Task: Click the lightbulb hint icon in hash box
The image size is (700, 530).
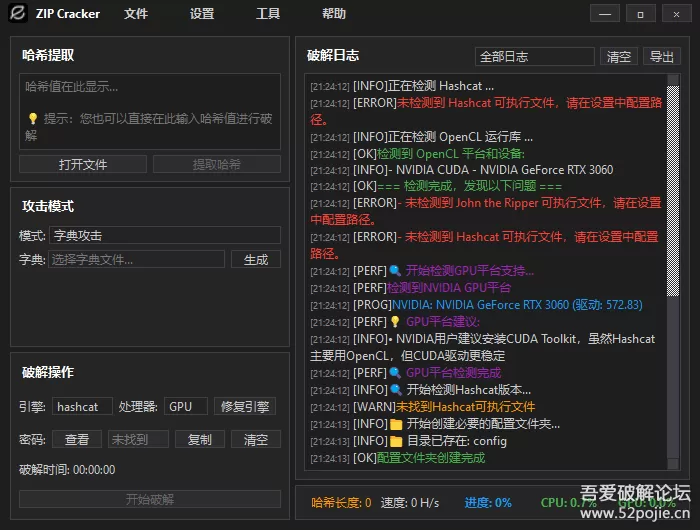Action: (33, 118)
